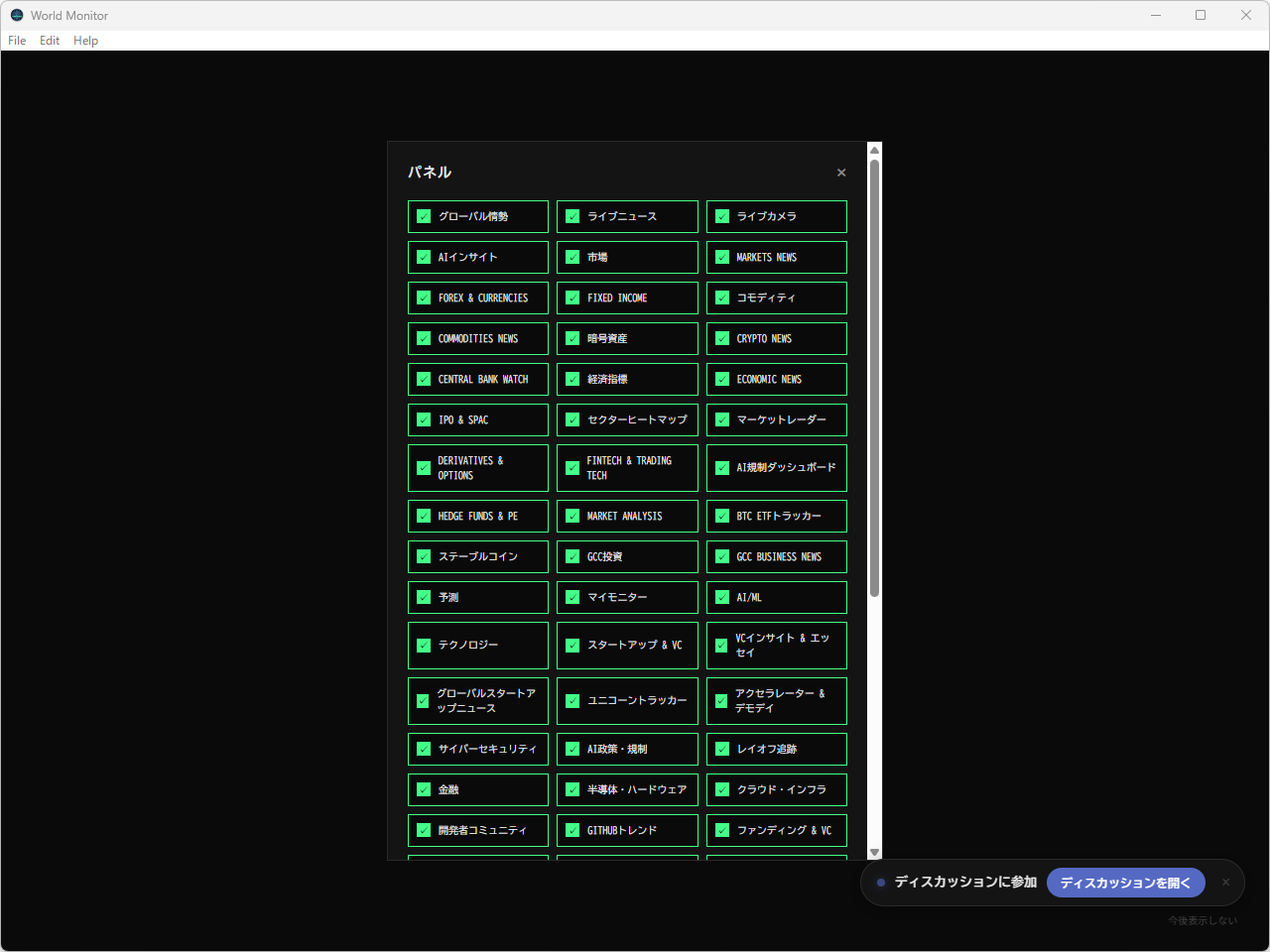Screen dimensions: 1270x952
Task: Click the panel list scrollbar thumb
Action: point(874,378)
